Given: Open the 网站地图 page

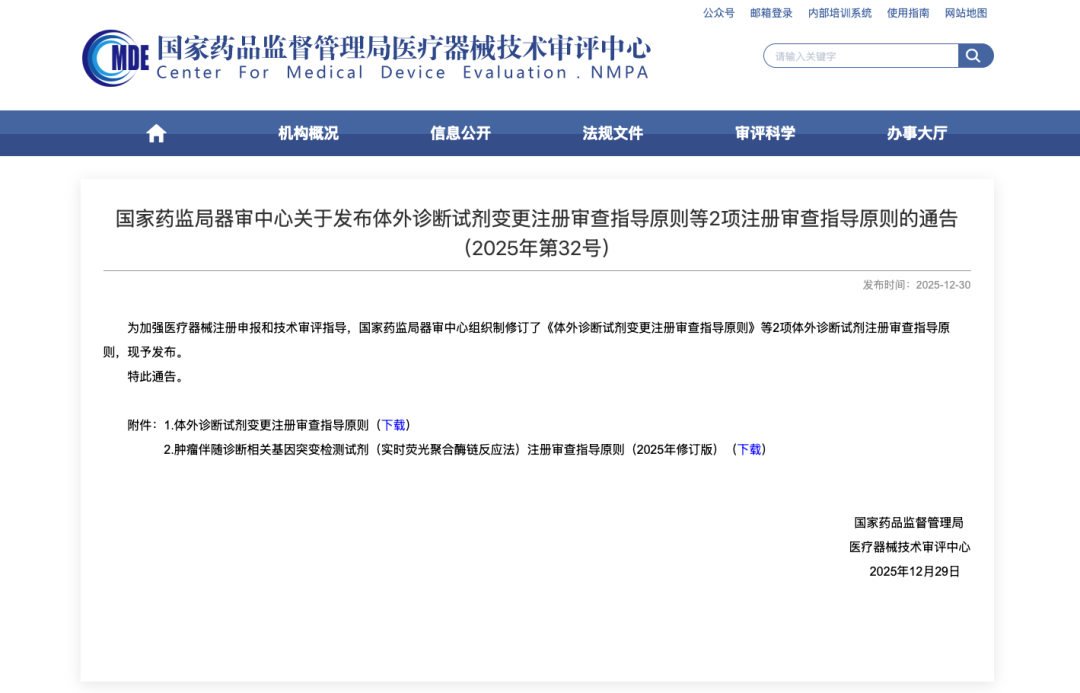Looking at the screenshot, I should point(966,13).
